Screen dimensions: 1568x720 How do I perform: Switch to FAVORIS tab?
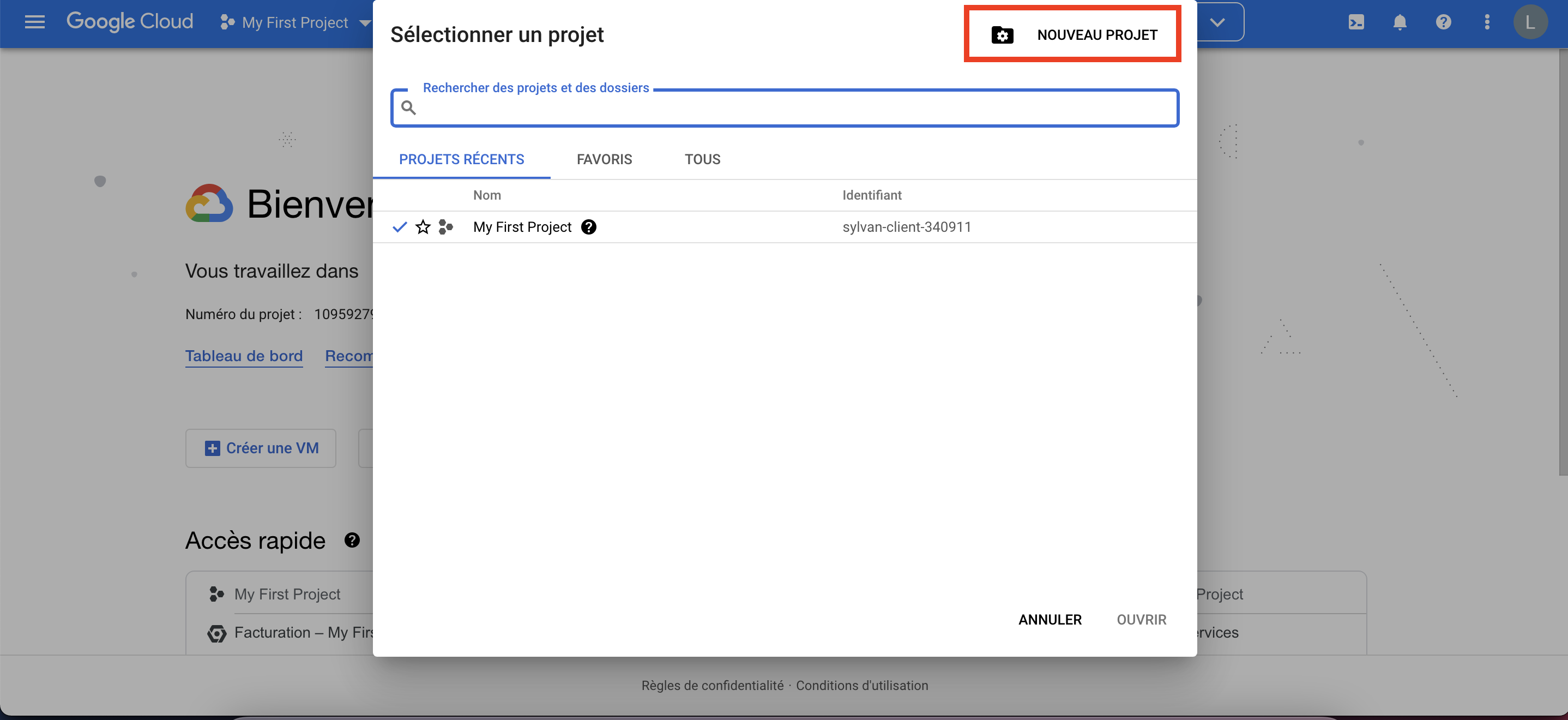click(x=604, y=160)
